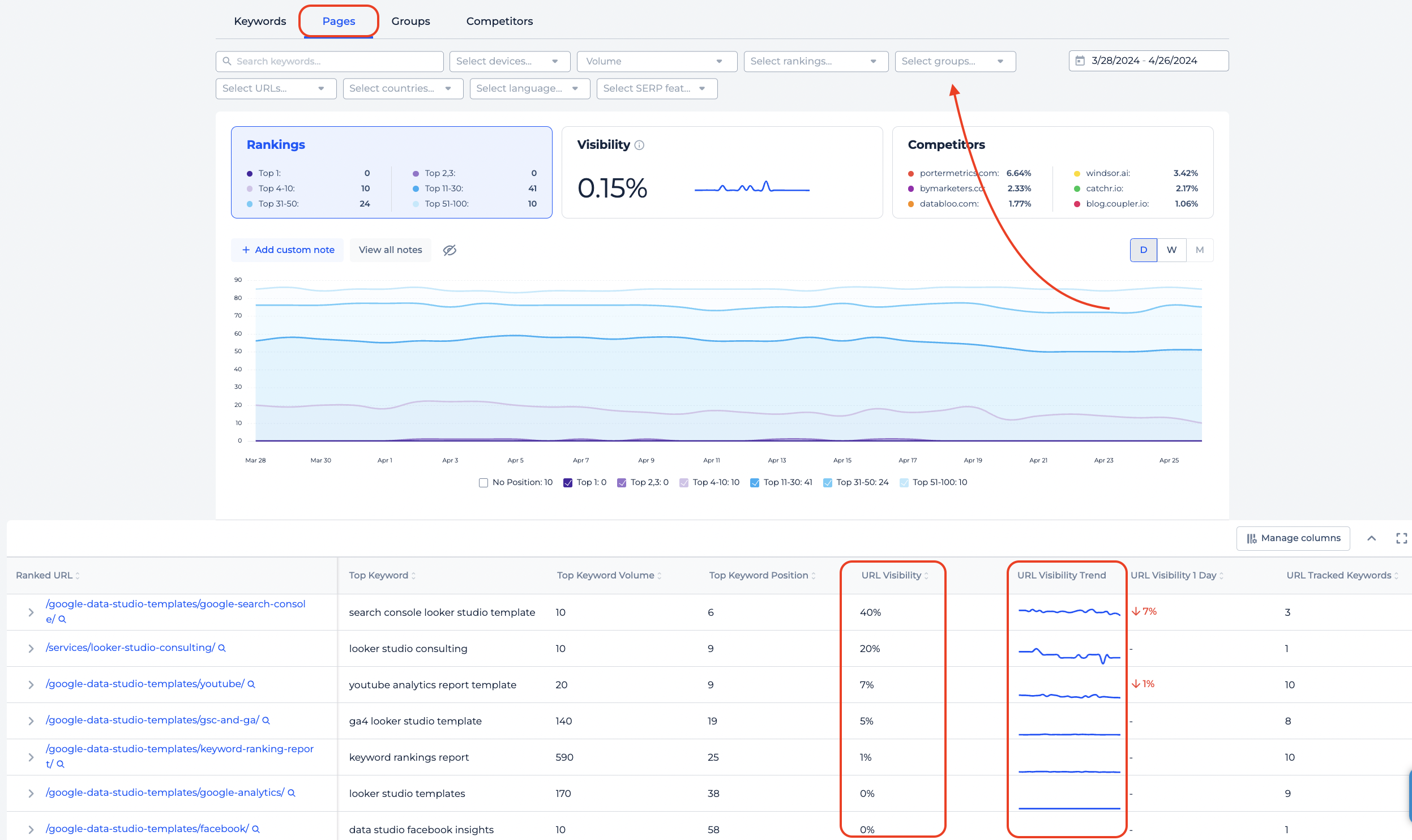
Task: Expand the google-analytics URL row
Action: (x=31, y=793)
